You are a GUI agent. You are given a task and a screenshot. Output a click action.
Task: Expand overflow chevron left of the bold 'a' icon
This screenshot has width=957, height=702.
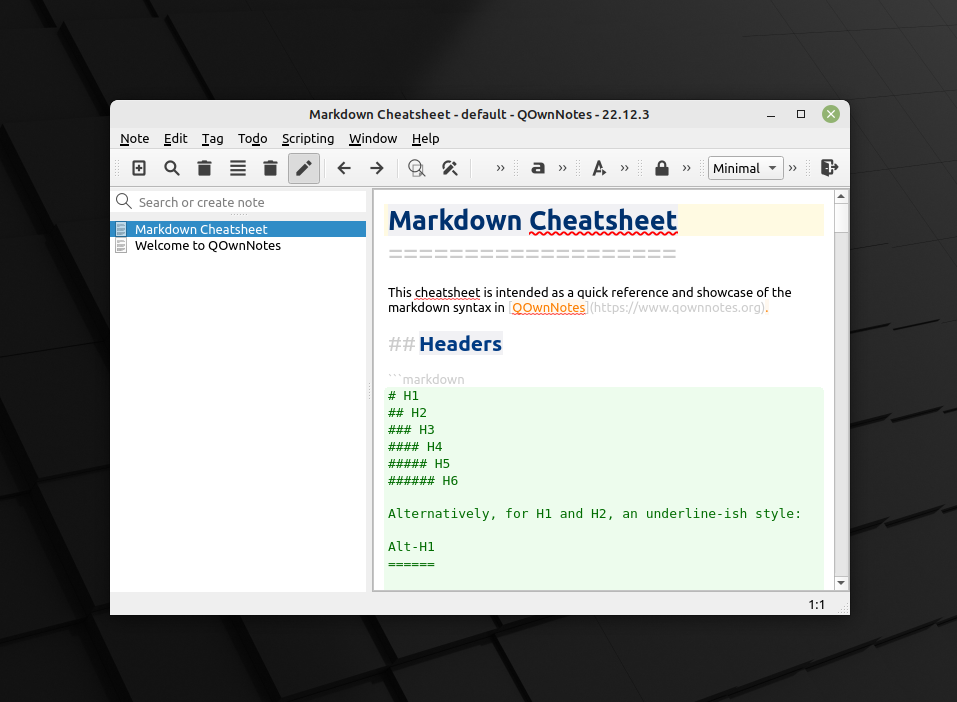[x=500, y=168]
